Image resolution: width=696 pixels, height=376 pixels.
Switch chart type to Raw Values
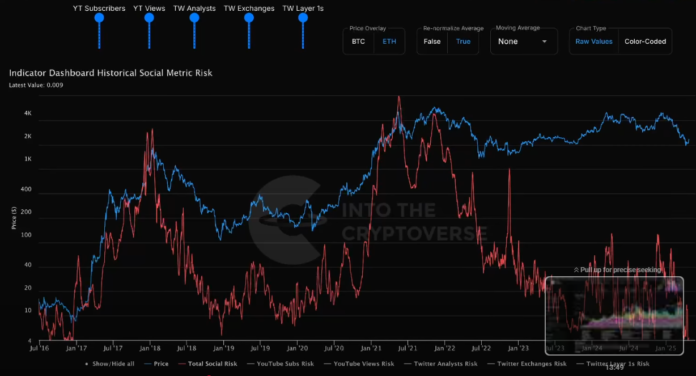(594, 42)
